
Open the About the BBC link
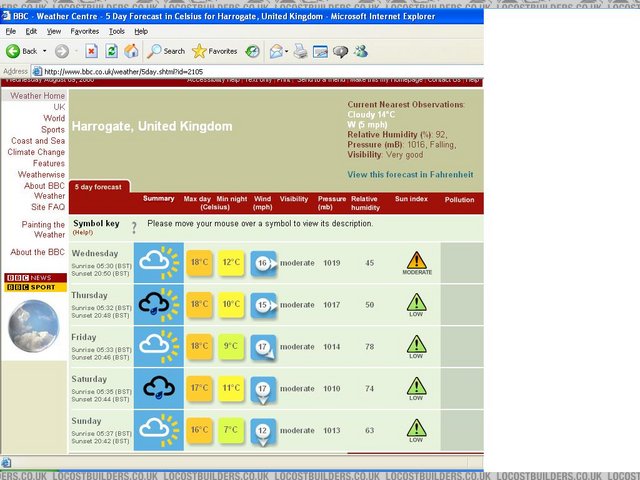coord(37,252)
